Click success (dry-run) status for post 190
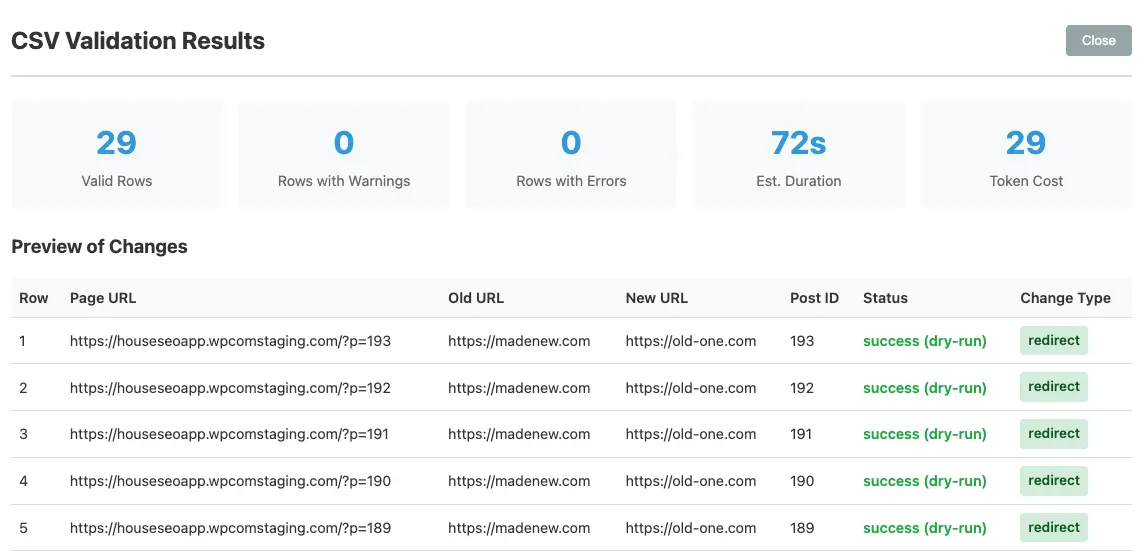This screenshot has height=554, width=1144. pyautogui.click(x=924, y=481)
